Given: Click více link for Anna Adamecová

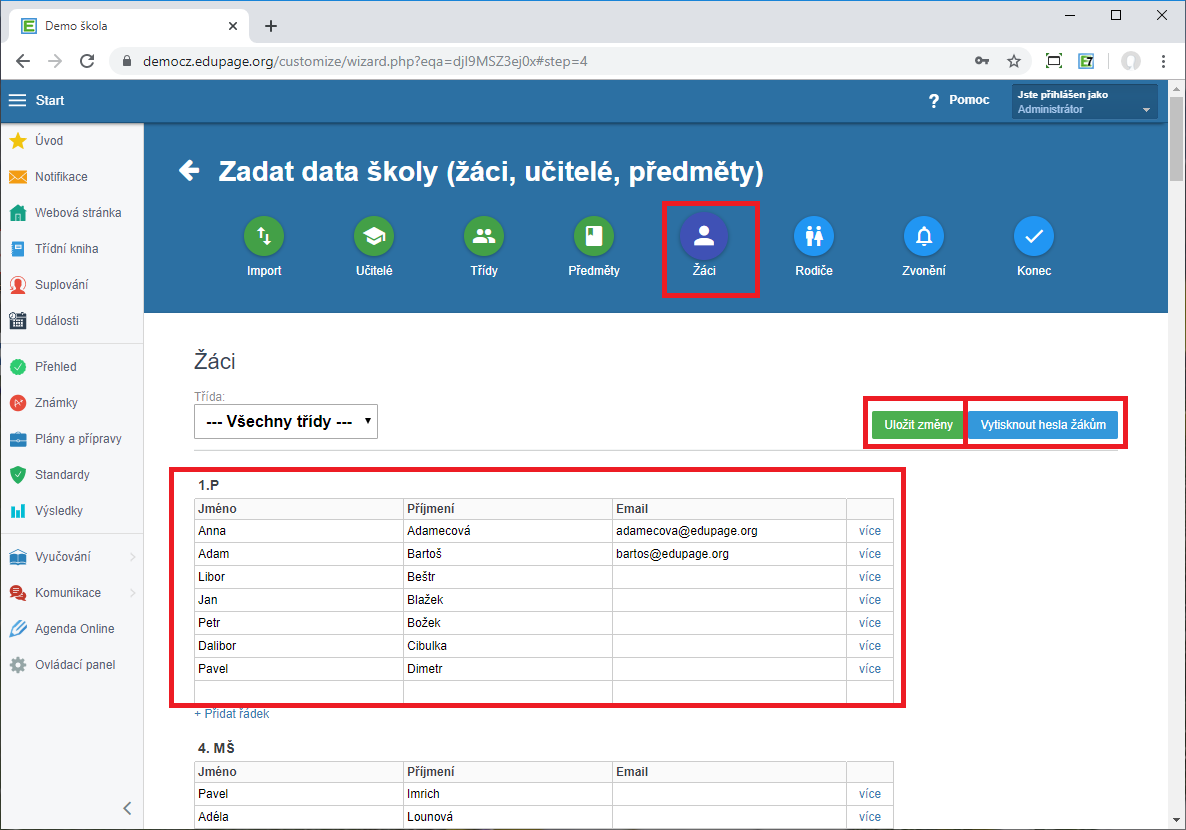Looking at the screenshot, I should (869, 531).
